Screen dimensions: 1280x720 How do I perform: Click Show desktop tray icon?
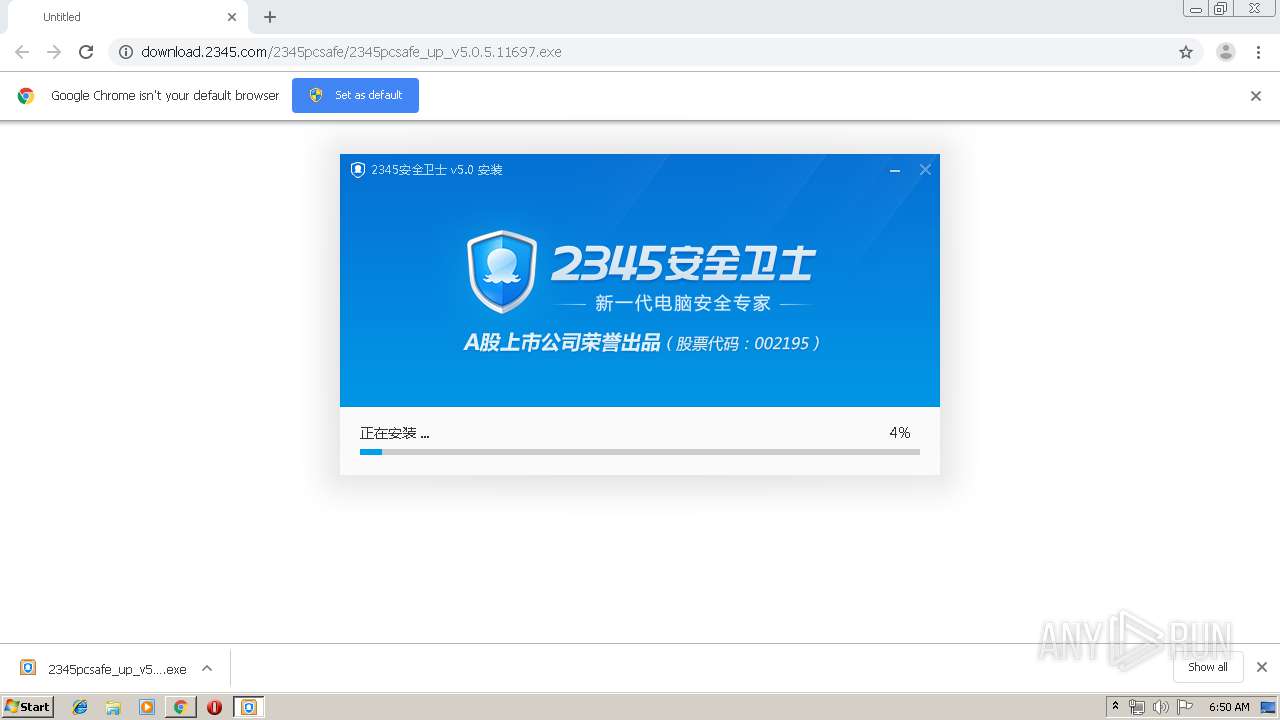[x=1268, y=707]
